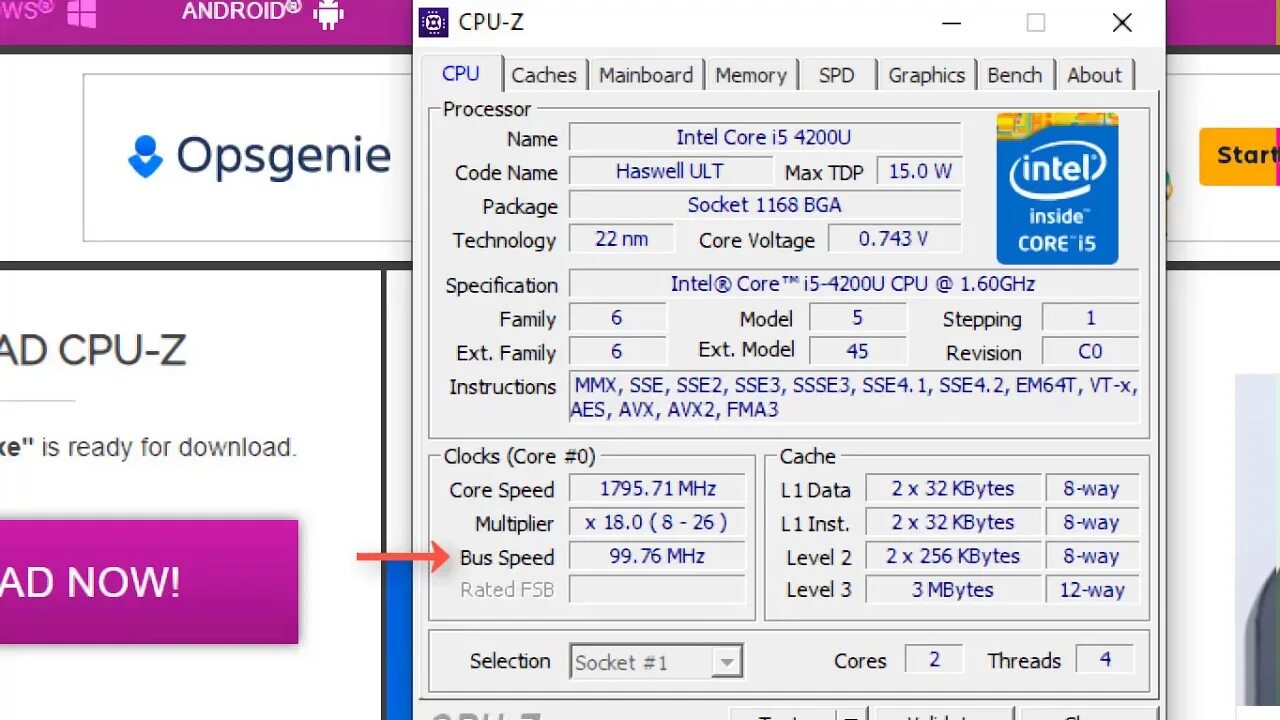This screenshot has width=1280, height=720.
Task: Click the Multiplier value x 18.0 ( 8 - 26 )
Action: point(657,522)
